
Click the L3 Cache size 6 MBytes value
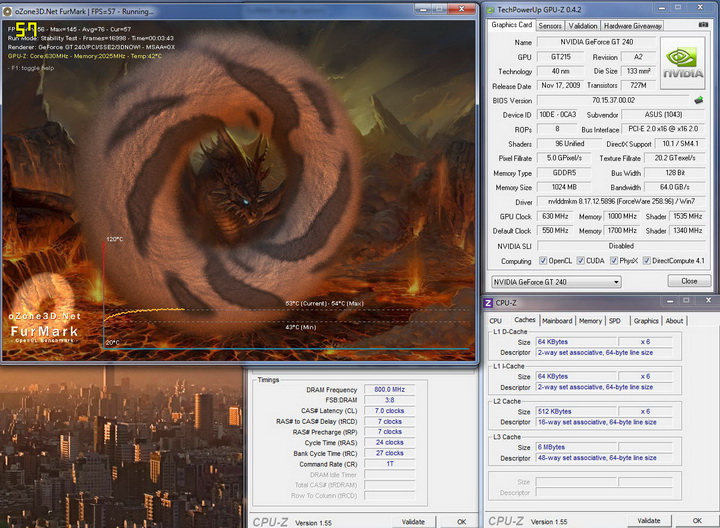click(x=576, y=447)
